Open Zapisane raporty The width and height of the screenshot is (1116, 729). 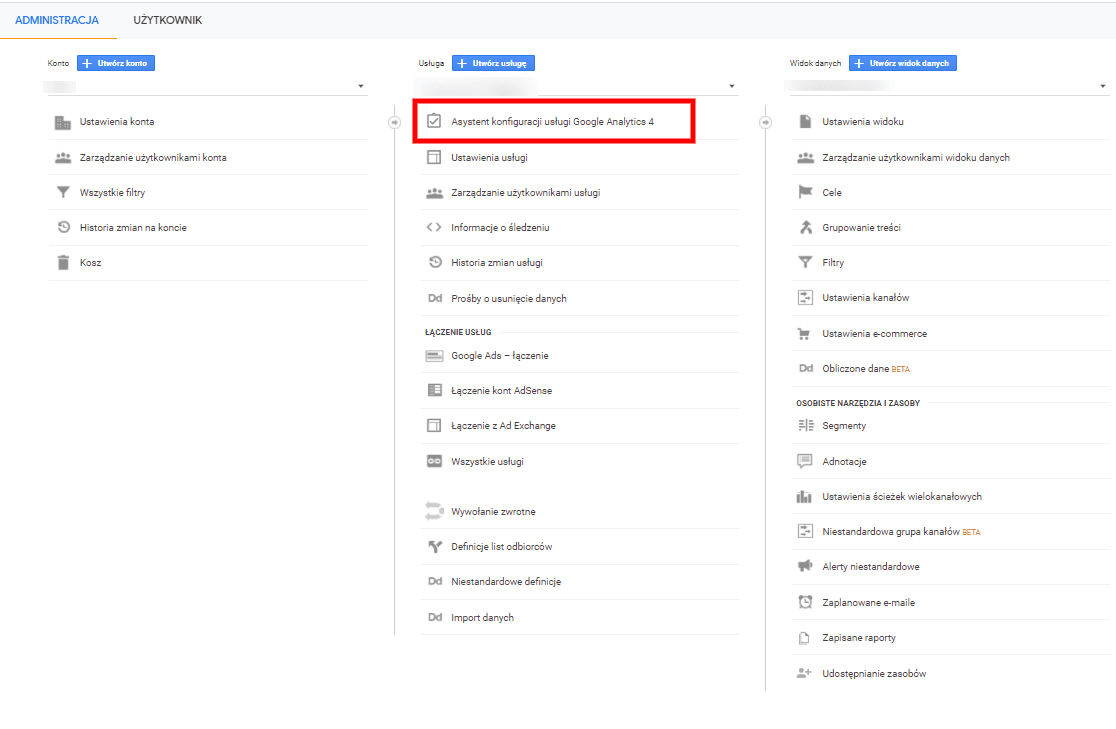pyautogui.click(x=859, y=638)
